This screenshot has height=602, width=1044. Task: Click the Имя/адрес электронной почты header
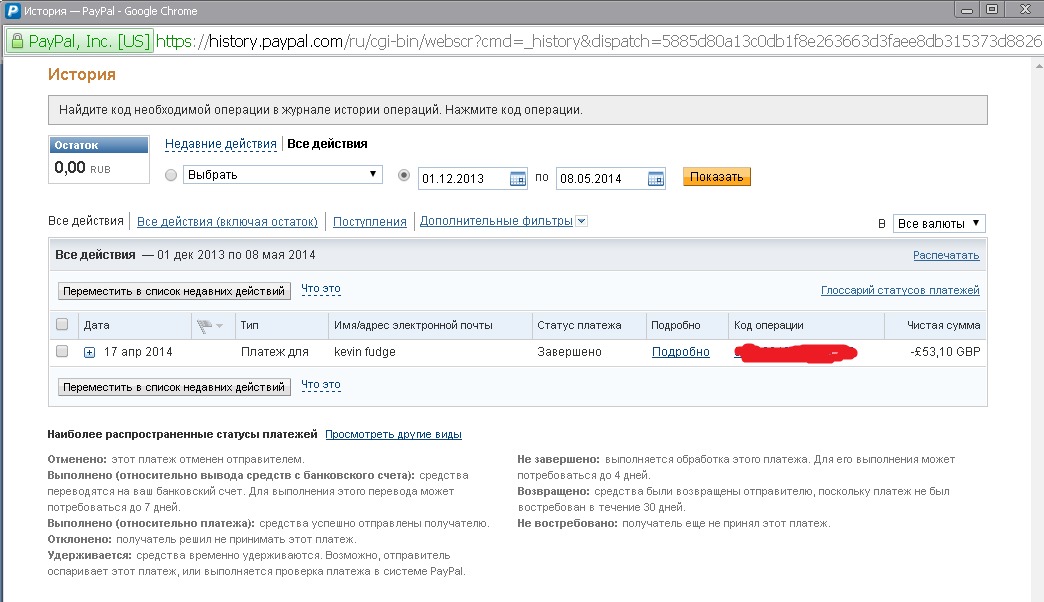coord(413,325)
